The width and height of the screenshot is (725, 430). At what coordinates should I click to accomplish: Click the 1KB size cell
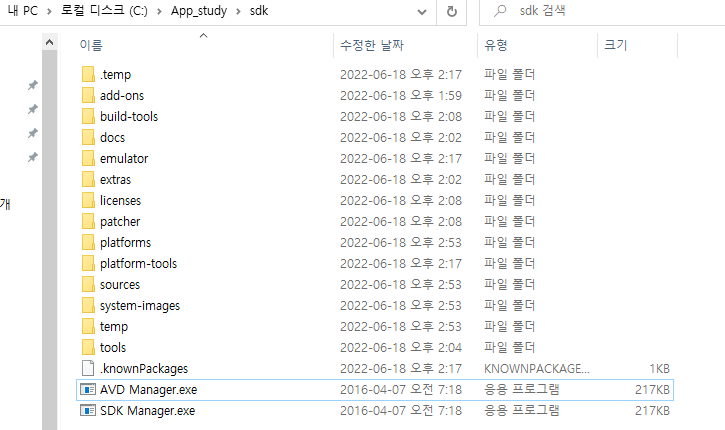pos(659,369)
